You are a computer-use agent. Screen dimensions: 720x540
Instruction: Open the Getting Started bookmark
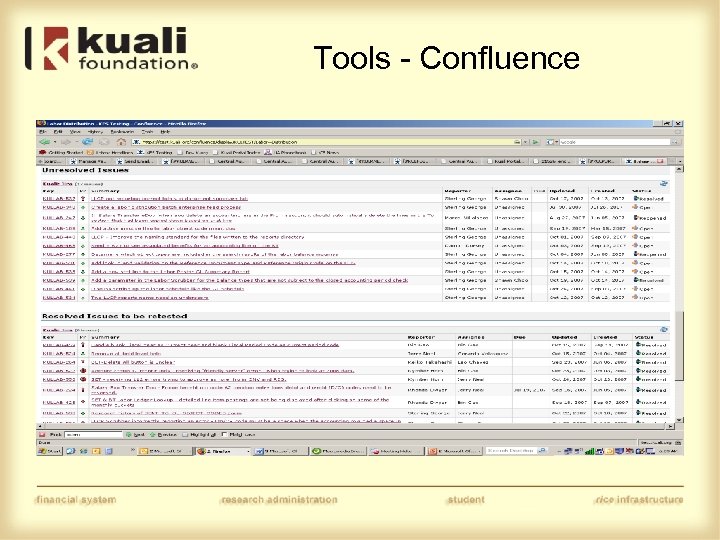coord(61,152)
